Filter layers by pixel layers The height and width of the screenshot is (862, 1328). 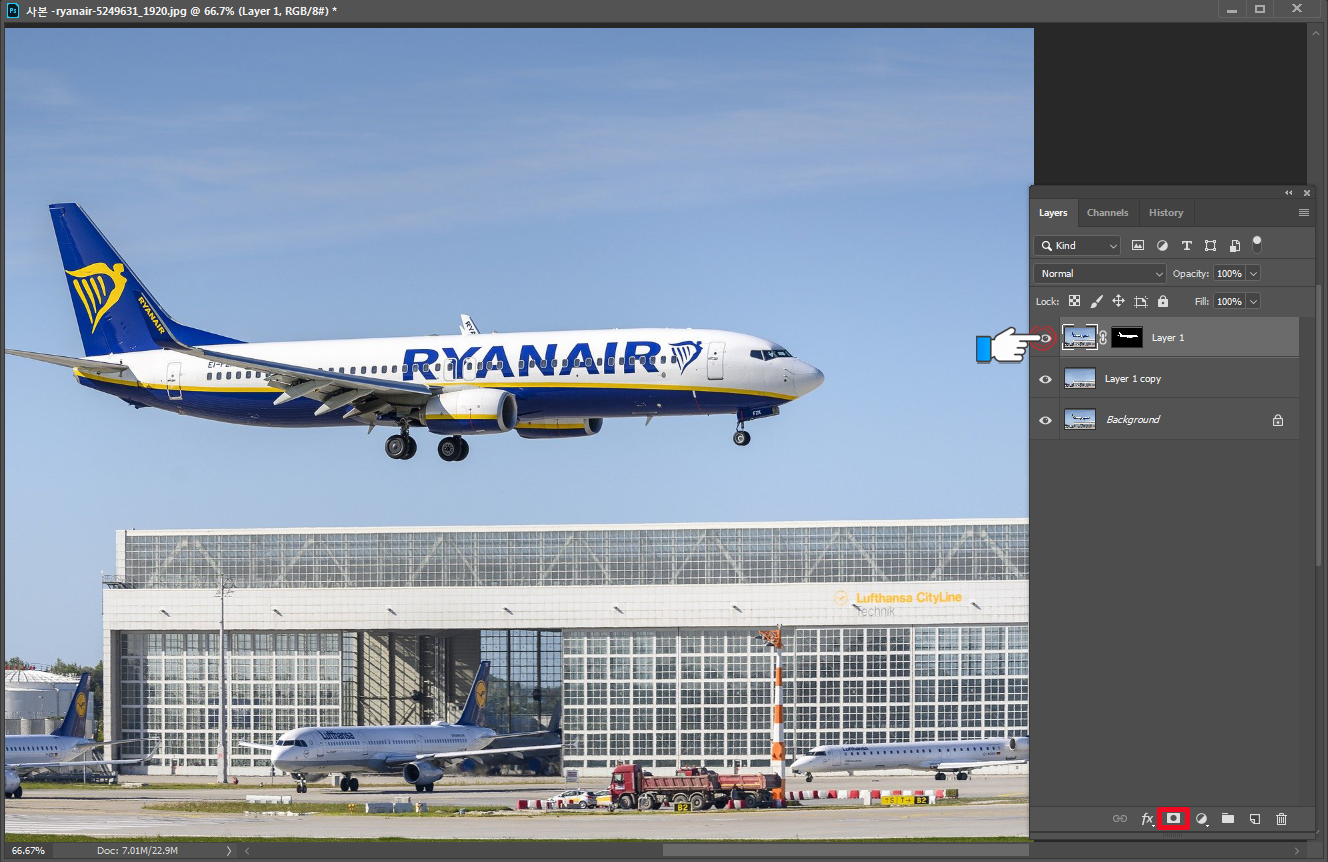click(1138, 245)
